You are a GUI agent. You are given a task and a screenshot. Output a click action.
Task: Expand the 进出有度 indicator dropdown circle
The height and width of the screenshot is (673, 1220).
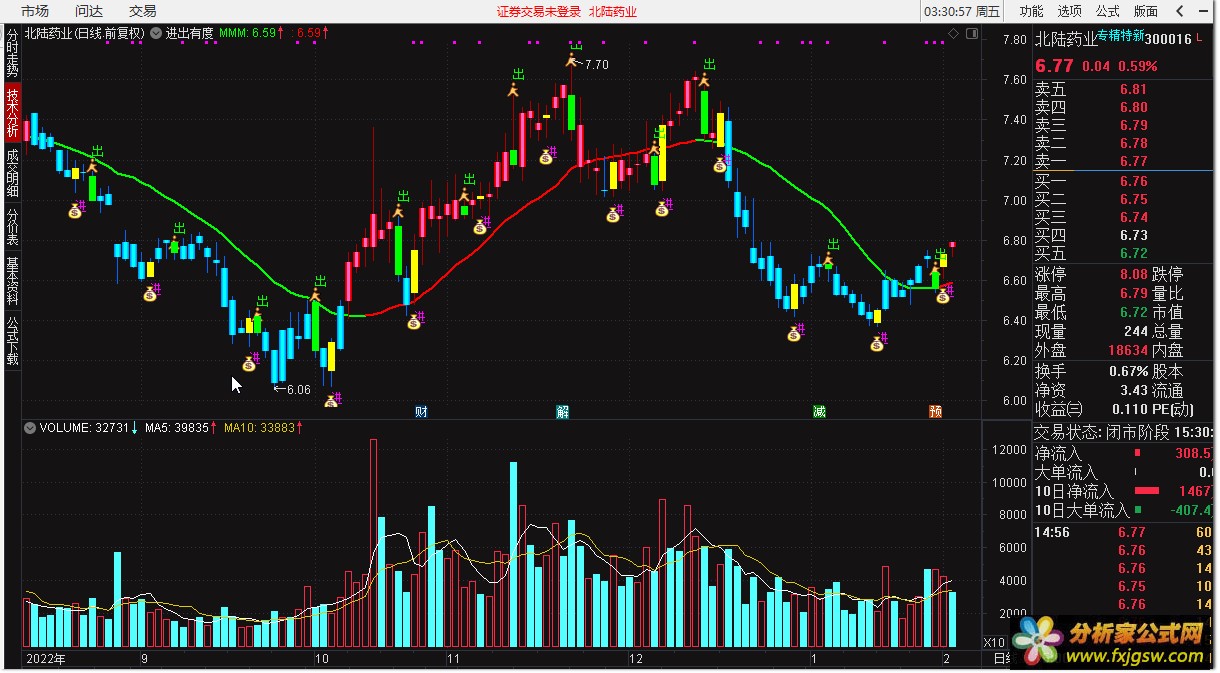156,33
